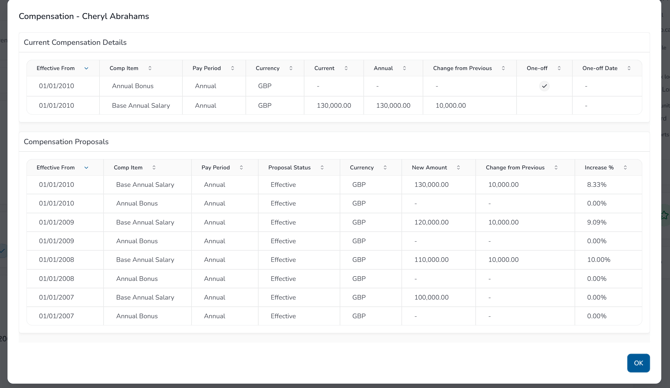Select 01/01/2009 Base Annual Salary proposal date
This screenshot has height=388, width=670.
56,223
